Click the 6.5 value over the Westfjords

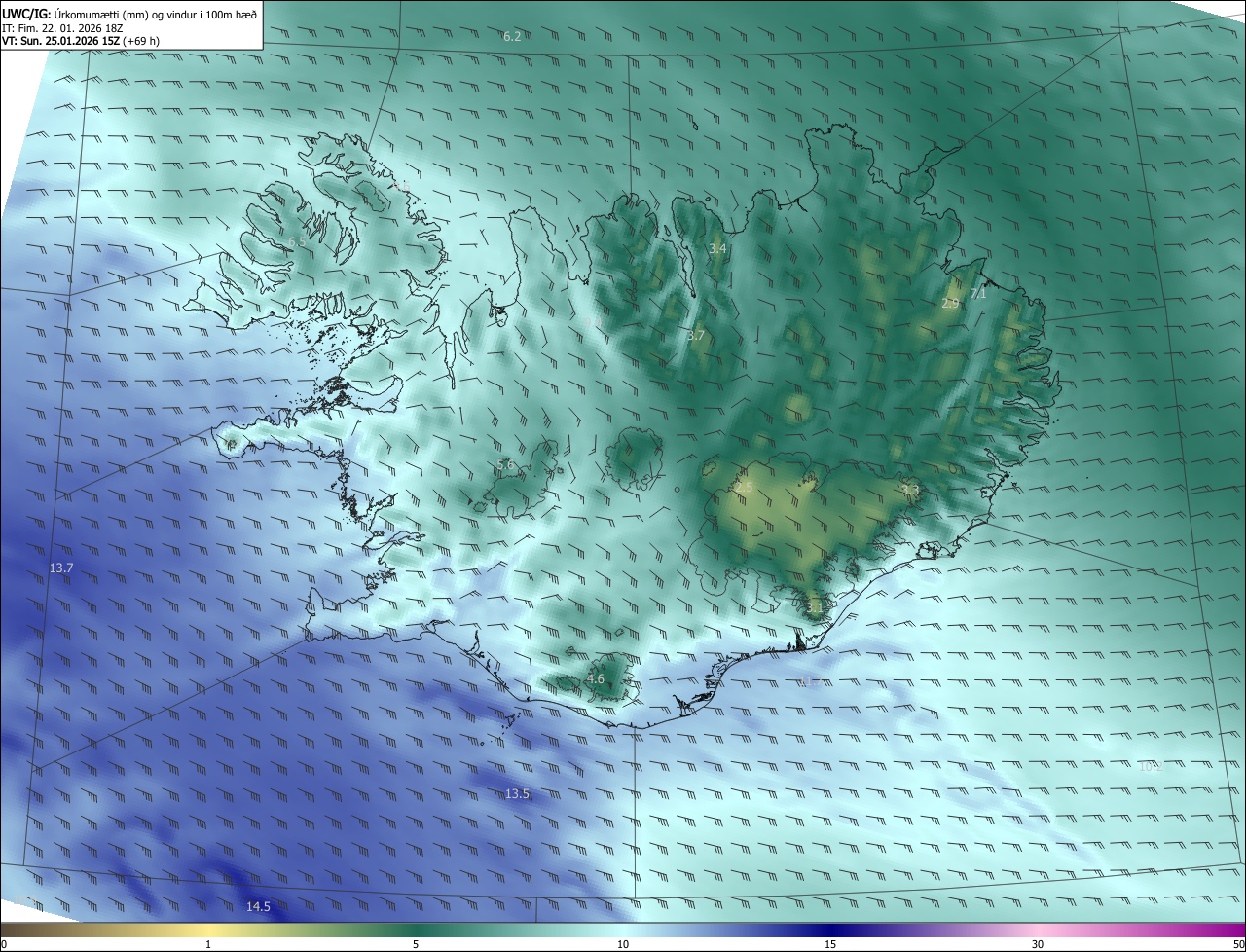[297, 241]
